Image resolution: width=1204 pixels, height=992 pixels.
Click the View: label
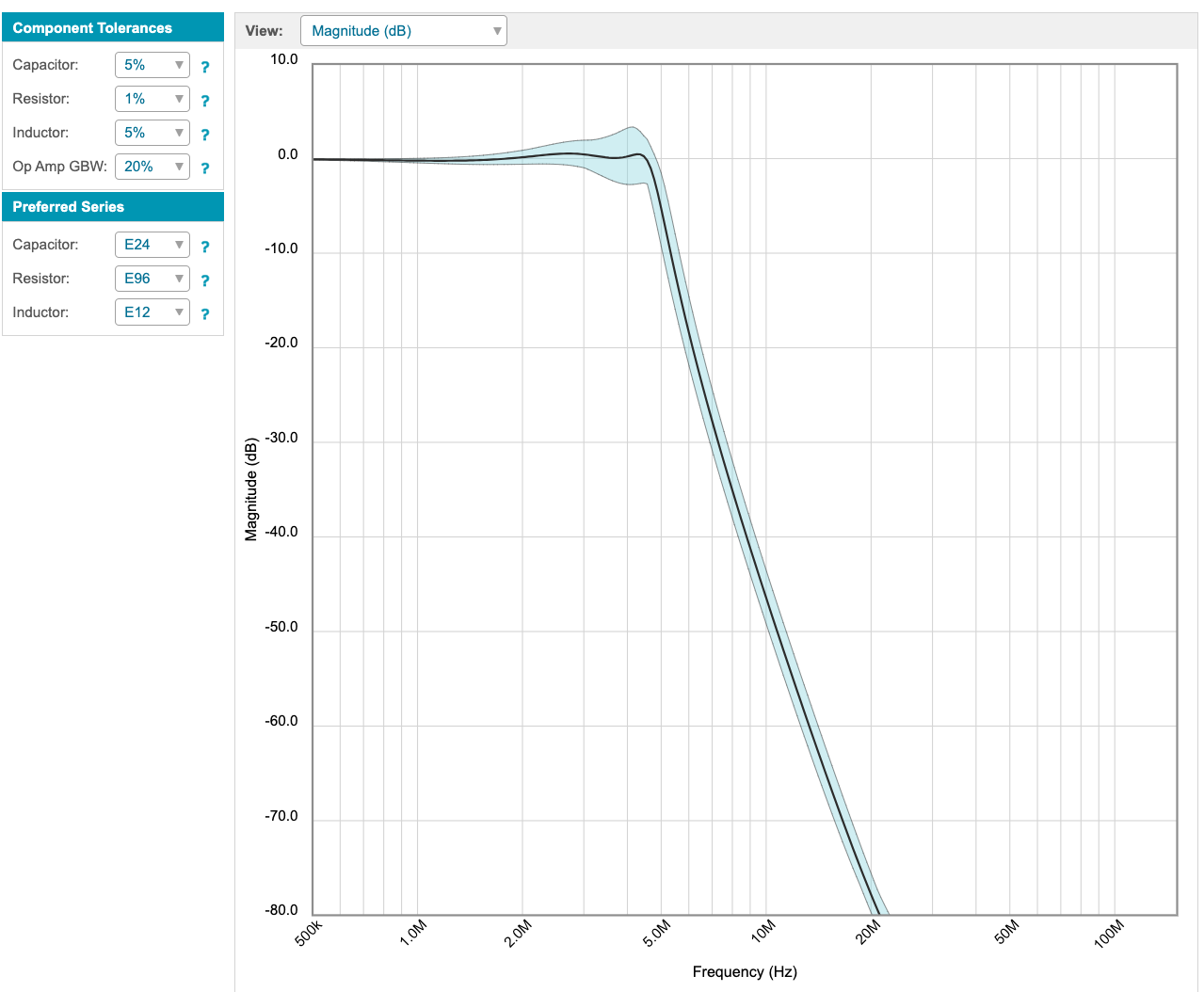pyautogui.click(x=264, y=31)
